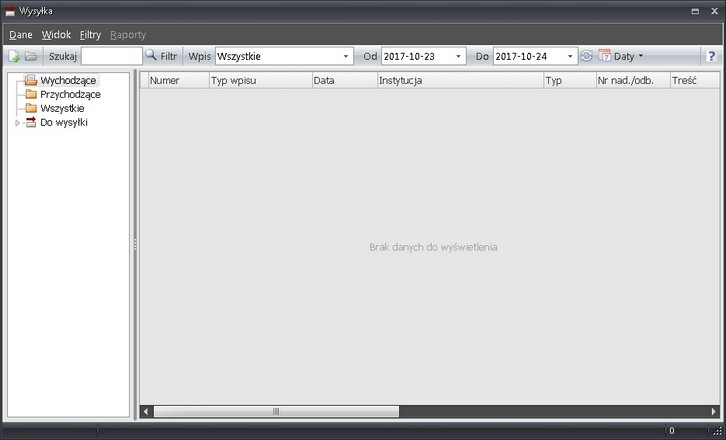Click the Nr nad./odb. column header
Screen dimensions: 726x440
pos(633,81)
